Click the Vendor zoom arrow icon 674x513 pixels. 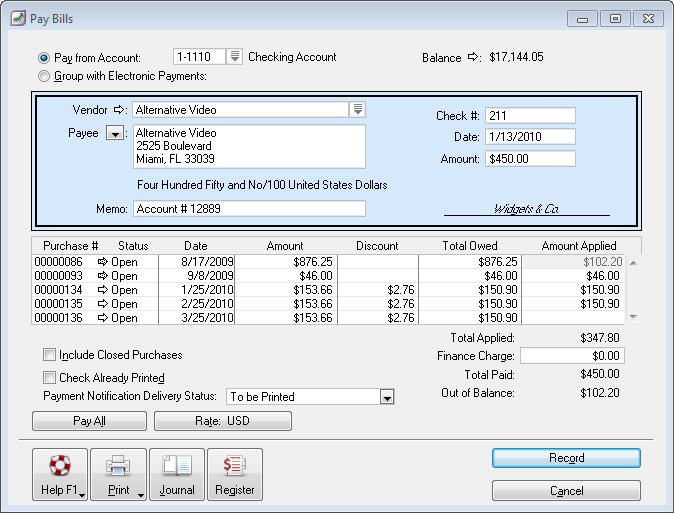click(x=119, y=110)
